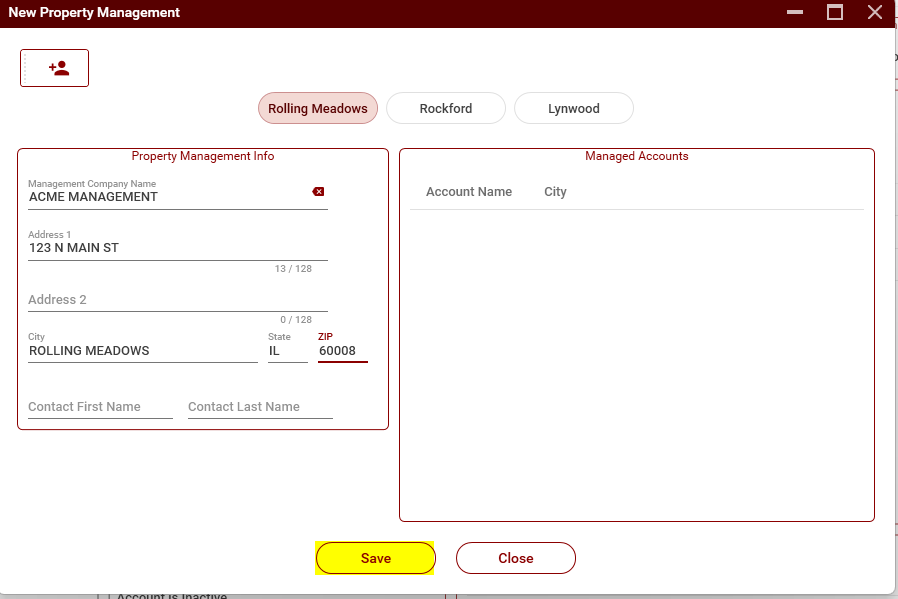
Task: Open the Lynwood tab
Action: point(573,109)
